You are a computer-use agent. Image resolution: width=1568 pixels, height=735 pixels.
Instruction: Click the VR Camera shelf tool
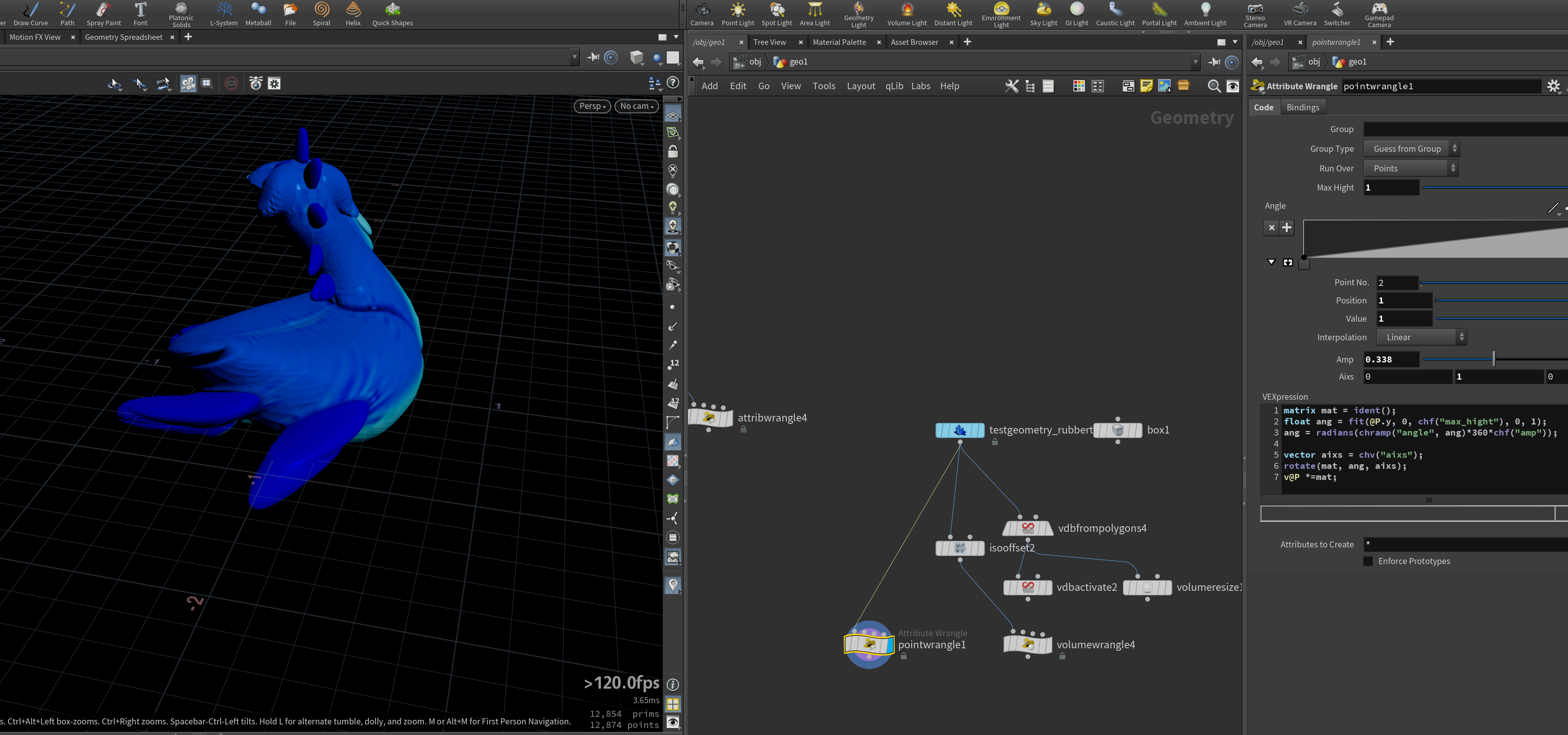point(1299,14)
